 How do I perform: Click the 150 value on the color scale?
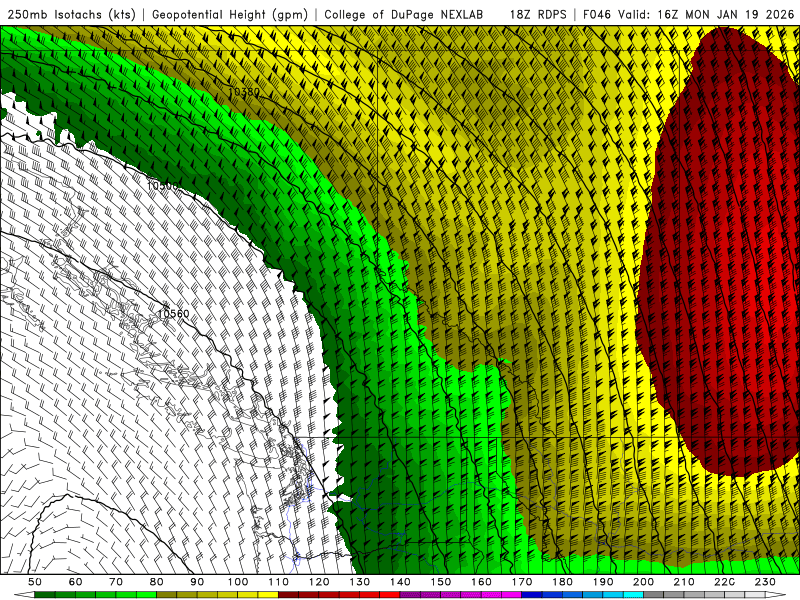pos(441,582)
